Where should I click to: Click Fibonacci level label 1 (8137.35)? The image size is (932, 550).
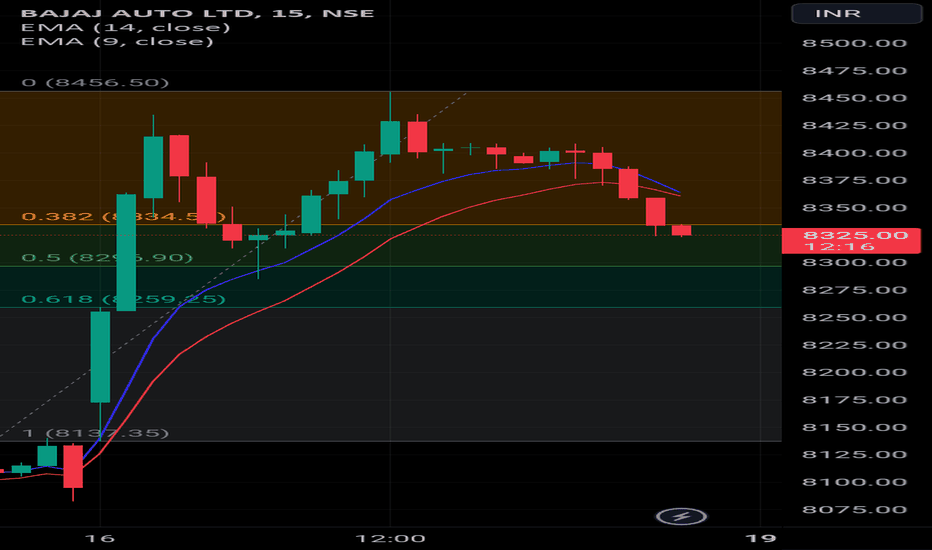click(x=95, y=433)
